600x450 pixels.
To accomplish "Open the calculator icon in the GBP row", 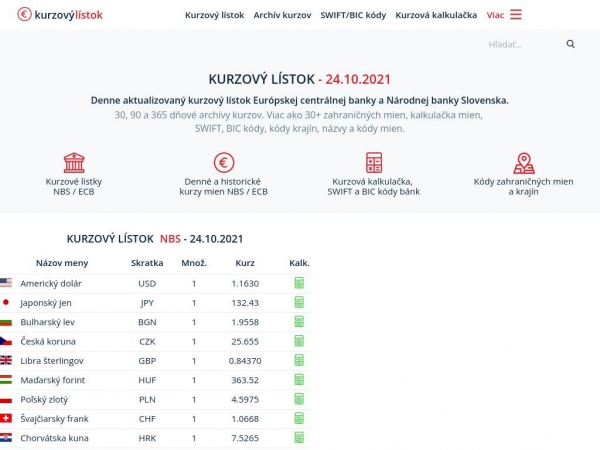I will [299, 360].
